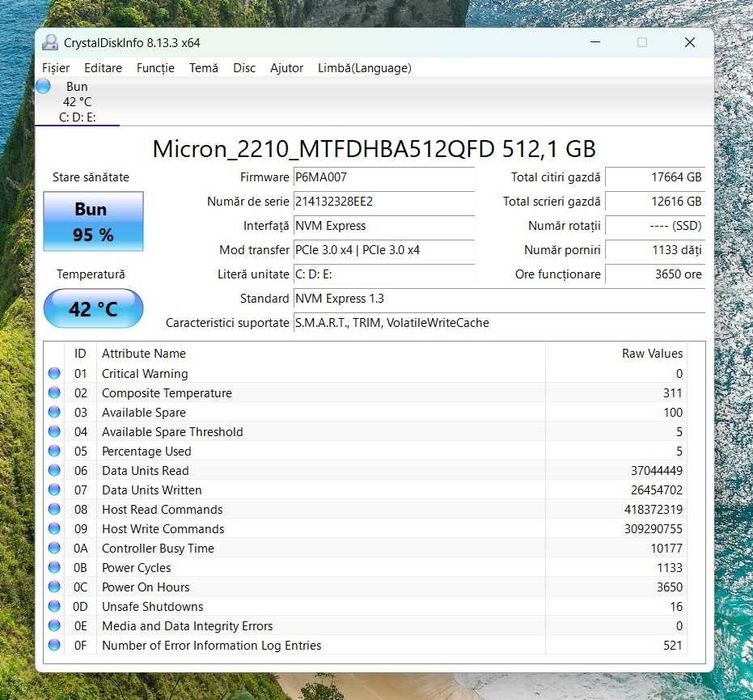Click Total scrieri gazdă value 12616 GB
The height and width of the screenshot is (700, 753).
click(655, 202)
